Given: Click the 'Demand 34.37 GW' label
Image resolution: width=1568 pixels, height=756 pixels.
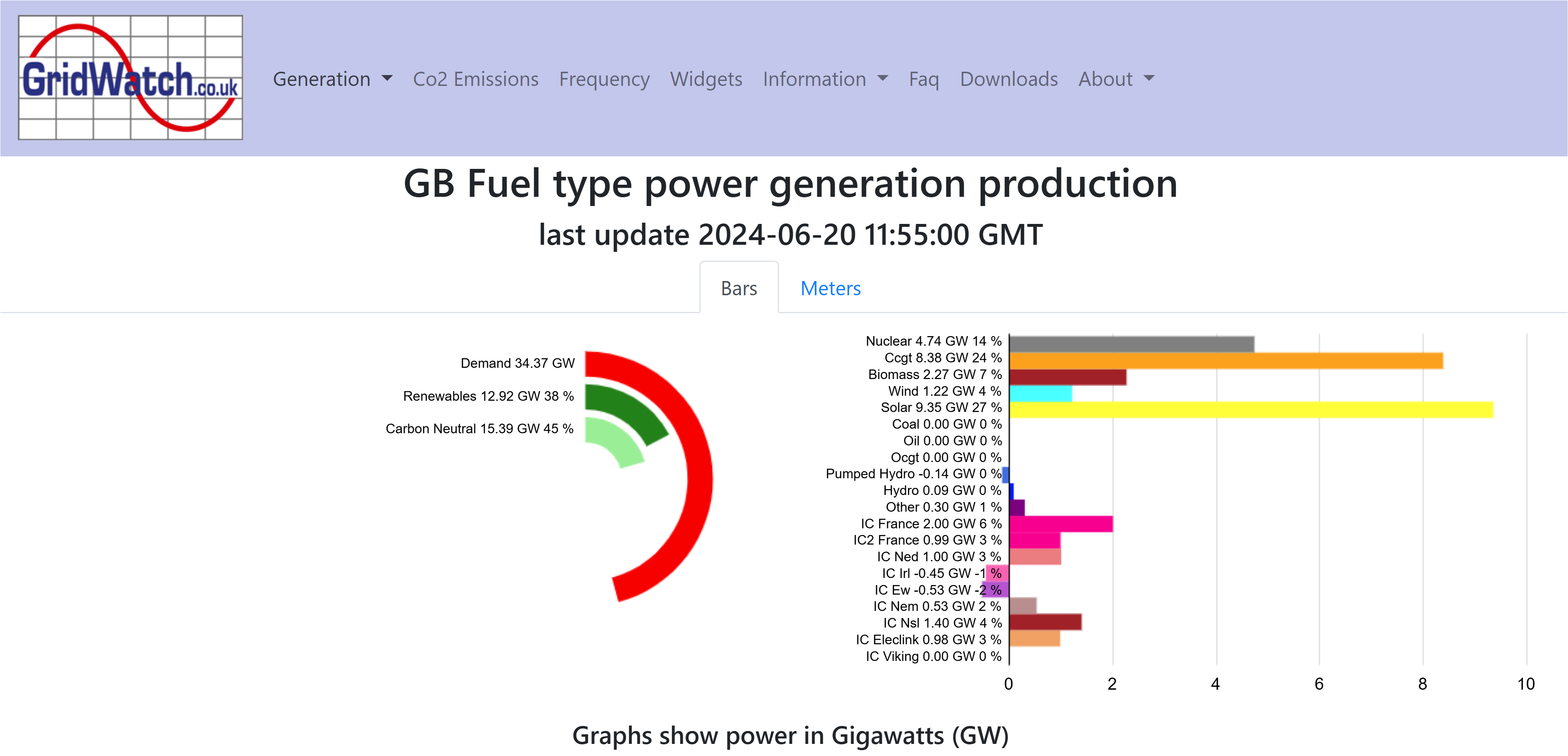Looking at the screenshot, I should point(517,364).
